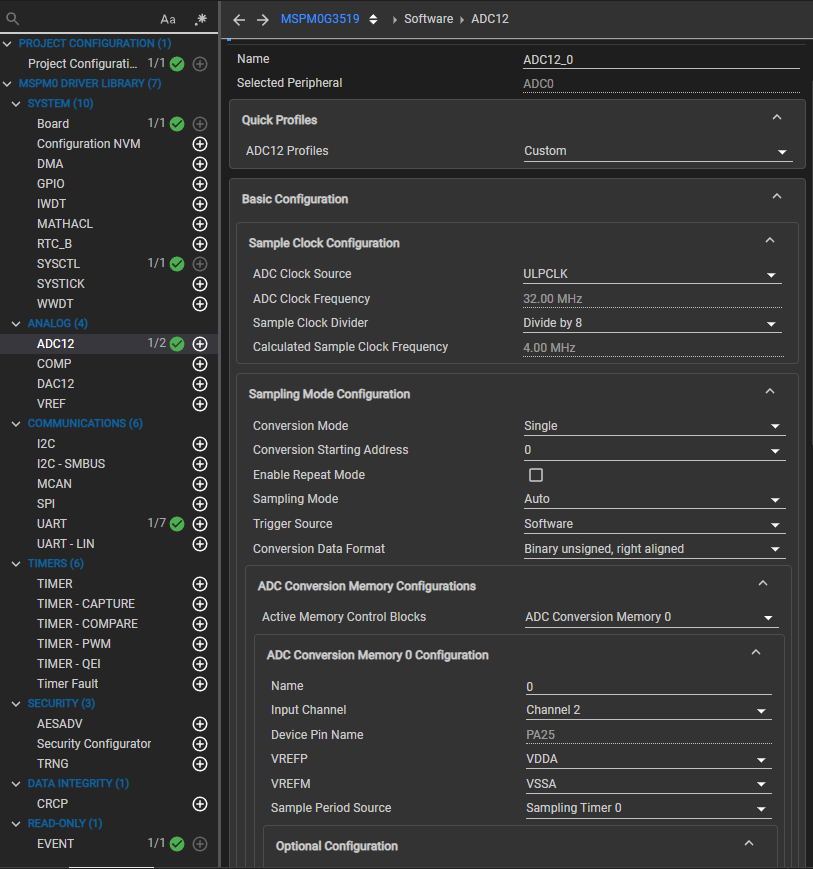Image resolution: width=813 pixels, height=869 pixels.
Task: Select the ADC12 module in tree
Action: point(55,344)
